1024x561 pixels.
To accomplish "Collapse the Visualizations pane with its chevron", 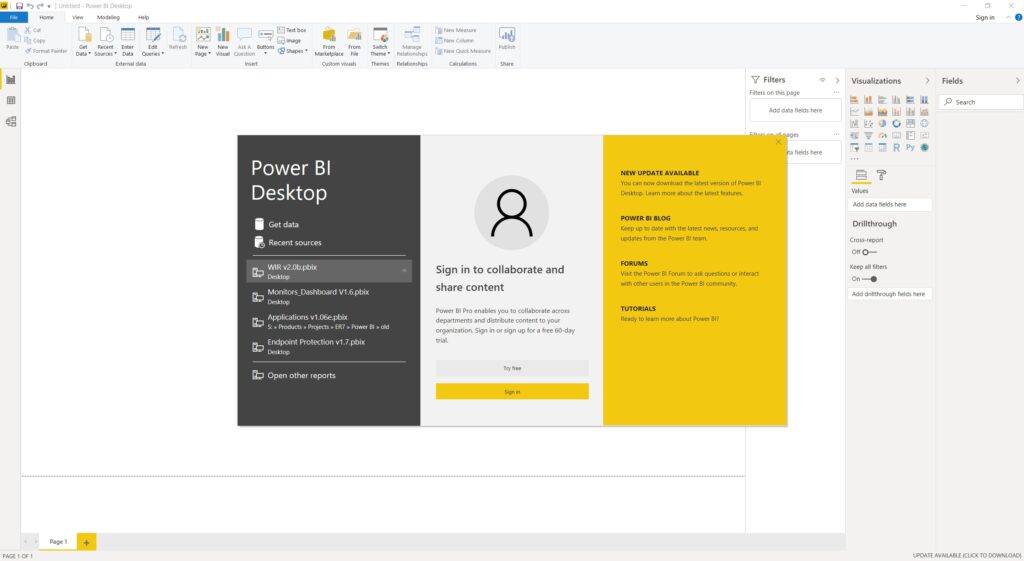I will 927,81.
